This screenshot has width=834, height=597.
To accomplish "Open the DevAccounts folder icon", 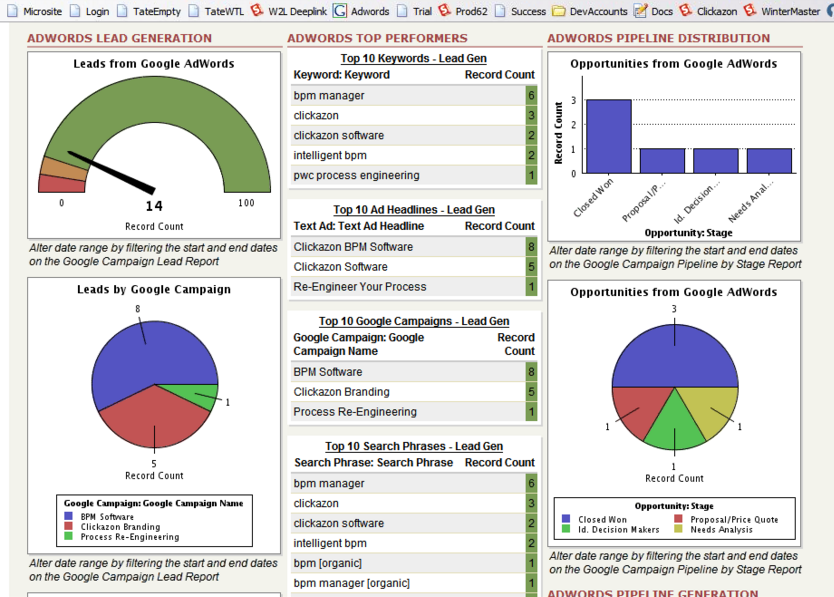I will click(558, 11).
